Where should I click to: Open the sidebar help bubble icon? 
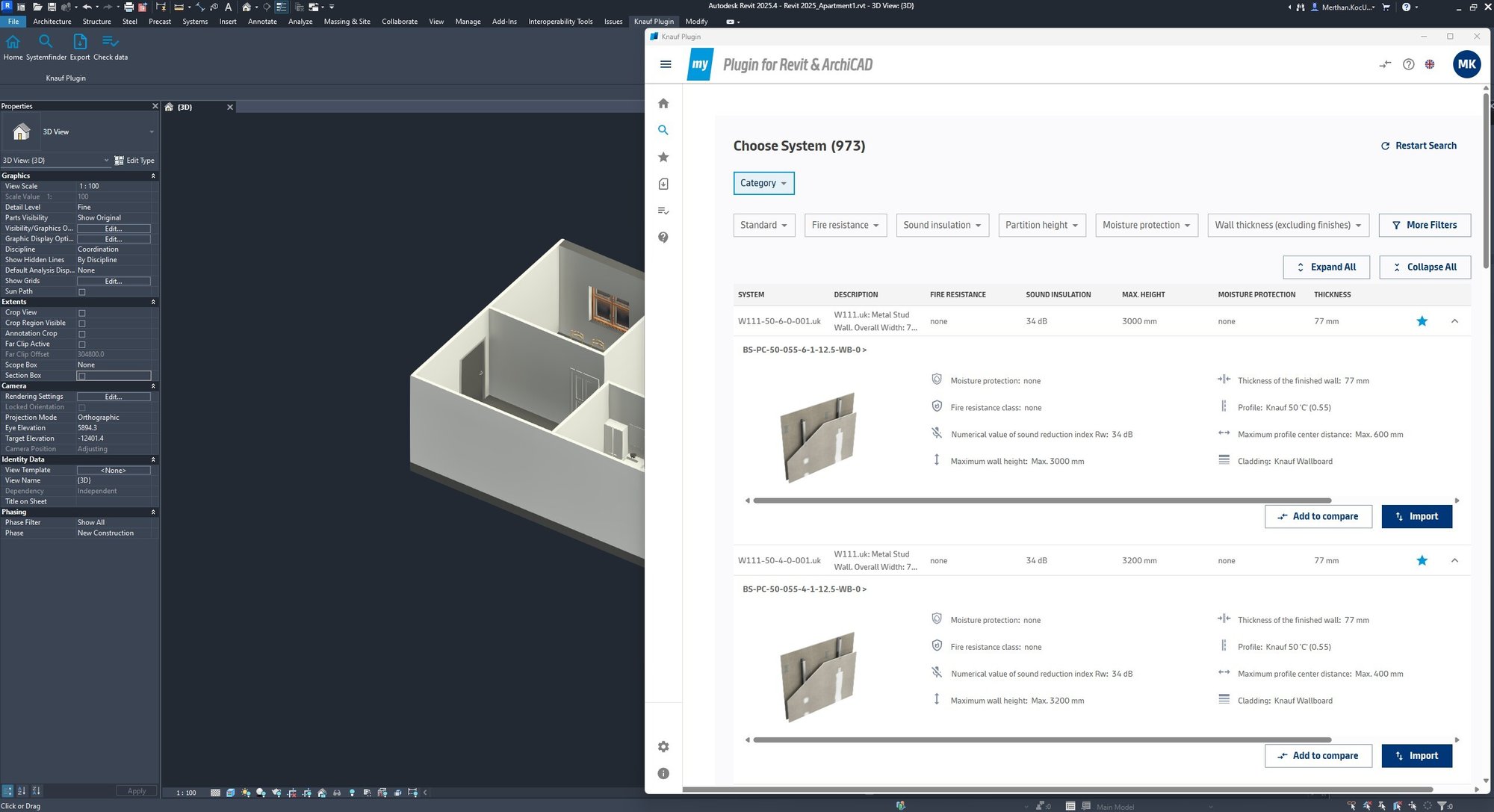point(663,238)
